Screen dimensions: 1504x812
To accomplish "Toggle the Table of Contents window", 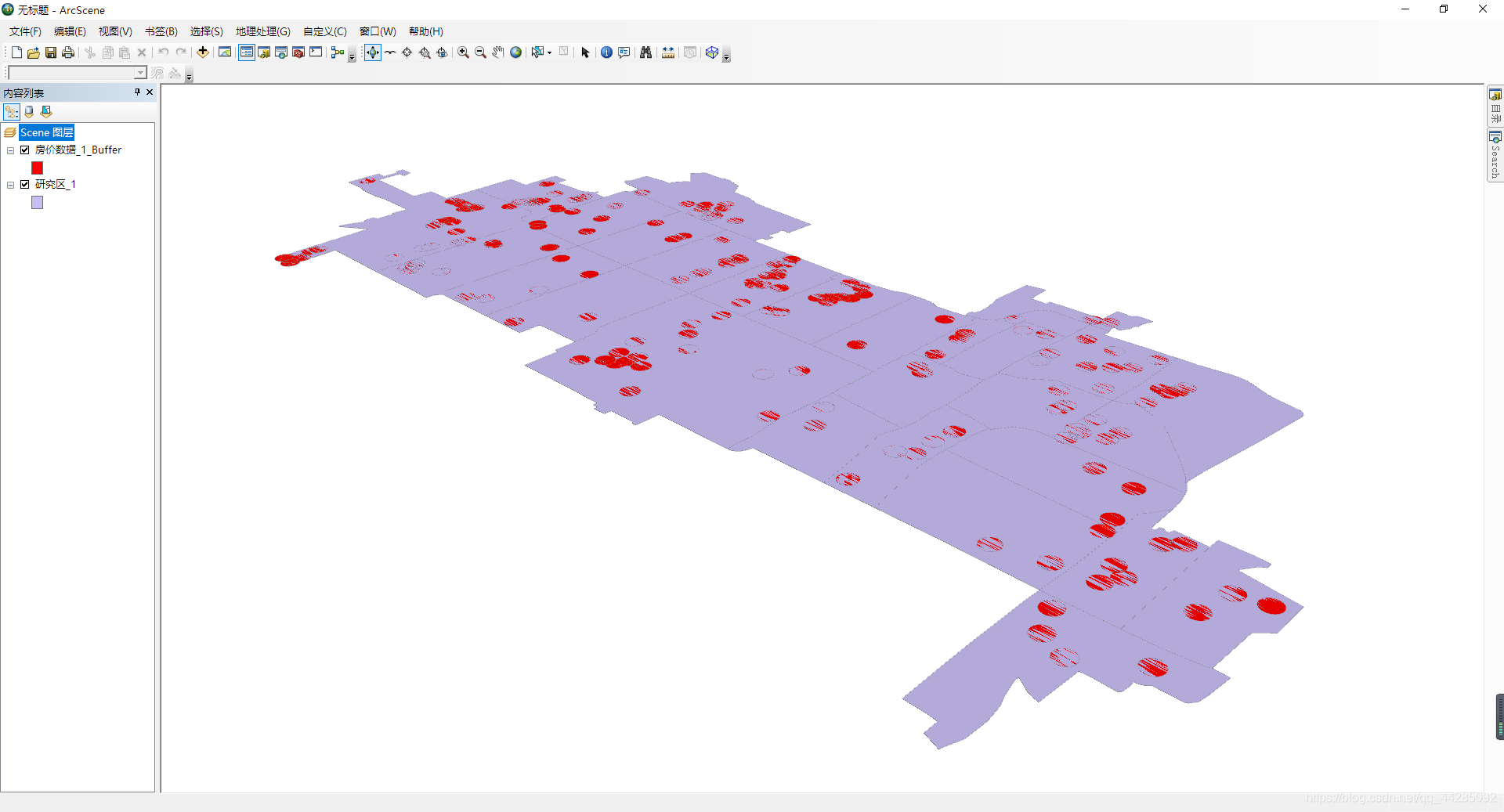I will [247, 52].
